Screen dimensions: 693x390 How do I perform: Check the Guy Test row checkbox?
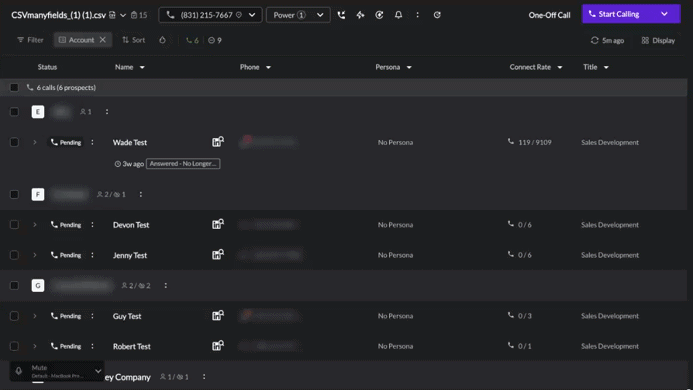[14, 316]
